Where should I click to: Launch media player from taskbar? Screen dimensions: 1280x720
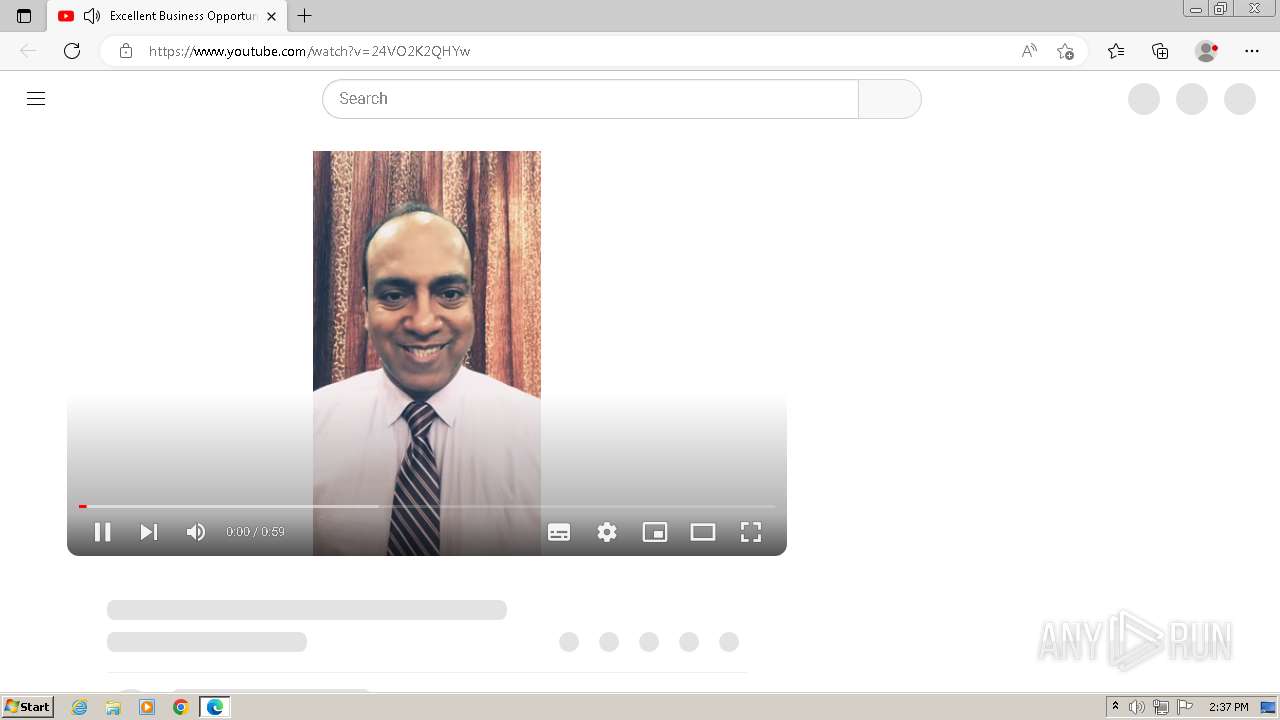click(x=147, y=707)
